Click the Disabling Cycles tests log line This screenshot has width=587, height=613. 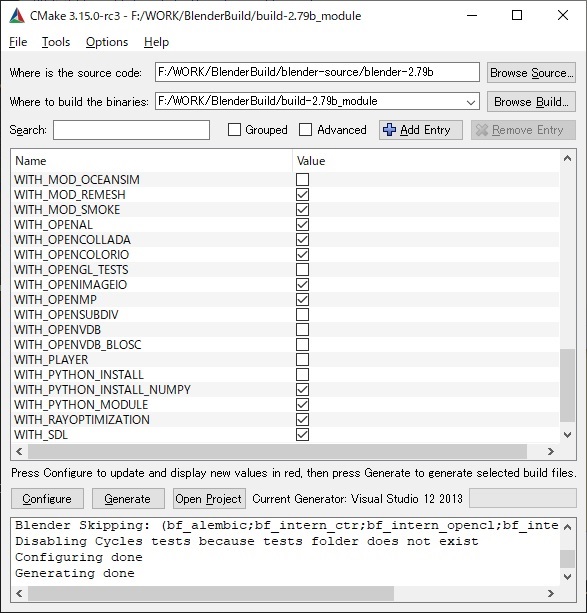(247, 541)
